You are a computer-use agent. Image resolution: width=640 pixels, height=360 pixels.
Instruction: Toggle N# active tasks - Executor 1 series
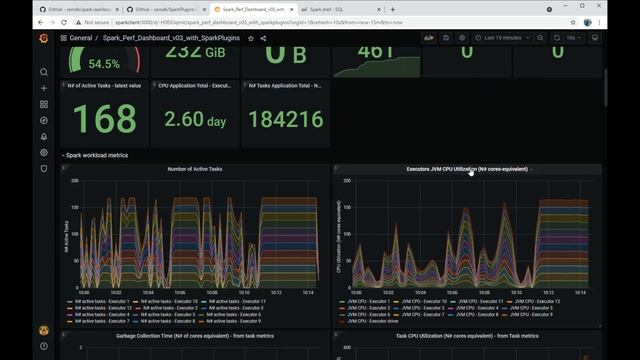102,301
